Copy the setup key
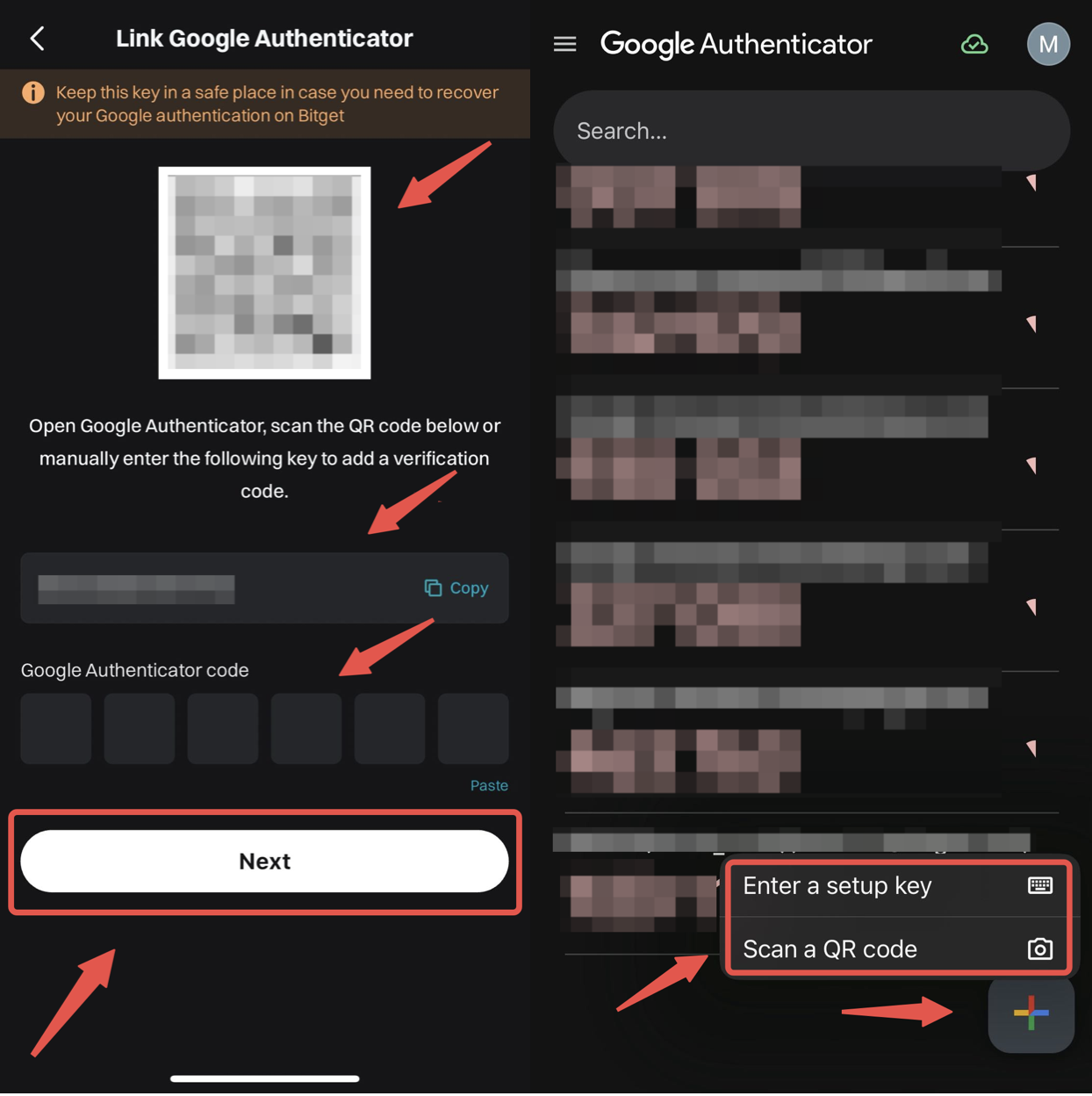The image size is (1092, 1096). 456,588
